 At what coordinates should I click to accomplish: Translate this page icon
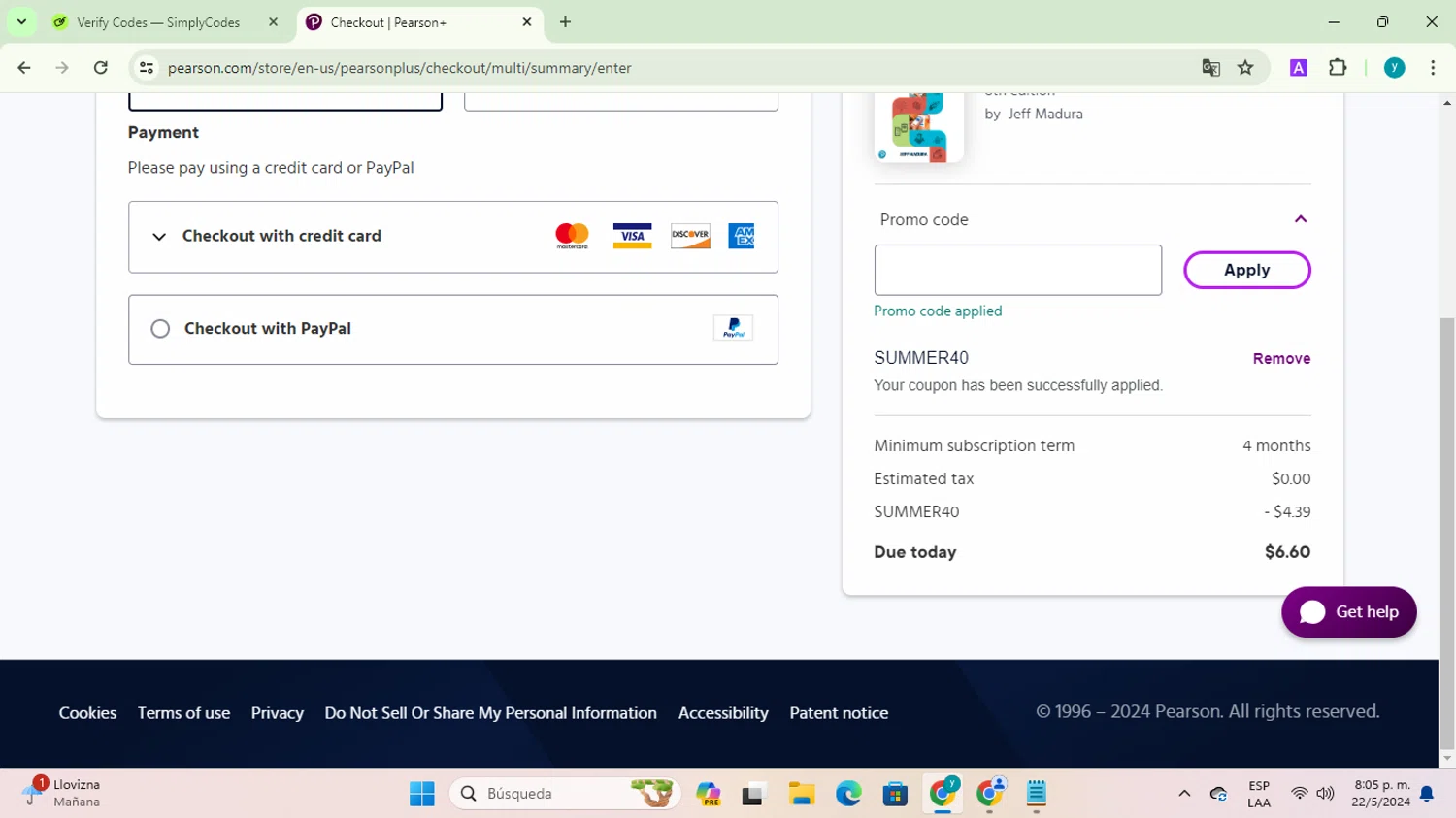point(1210,68)
